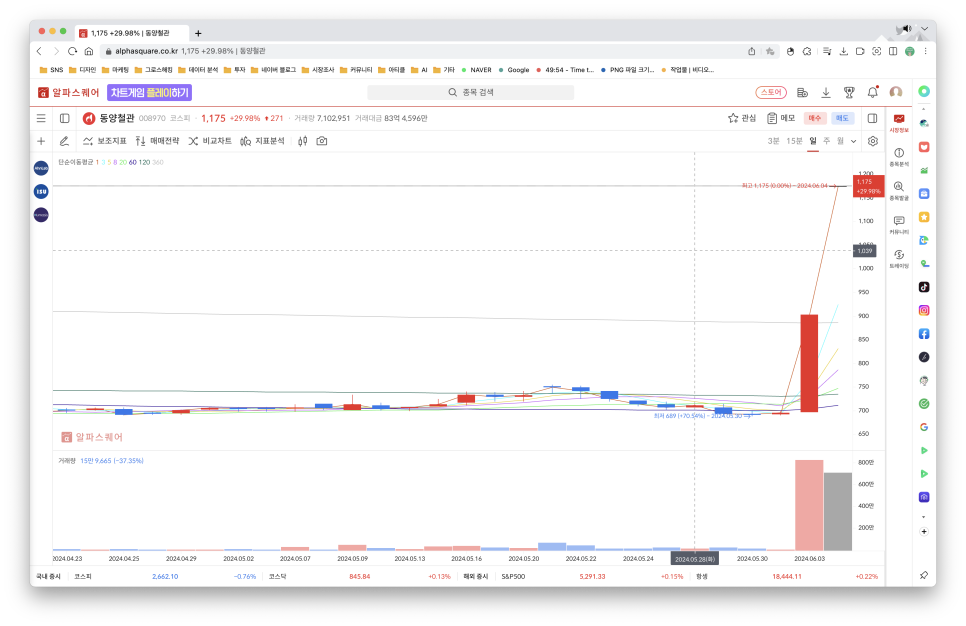Click the download icon in header
Viewport: 966px width, 626px height.
pos(826,92)
